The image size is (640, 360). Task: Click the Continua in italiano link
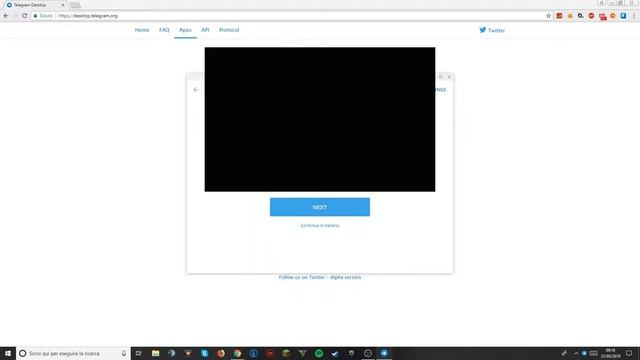(320, 225)
